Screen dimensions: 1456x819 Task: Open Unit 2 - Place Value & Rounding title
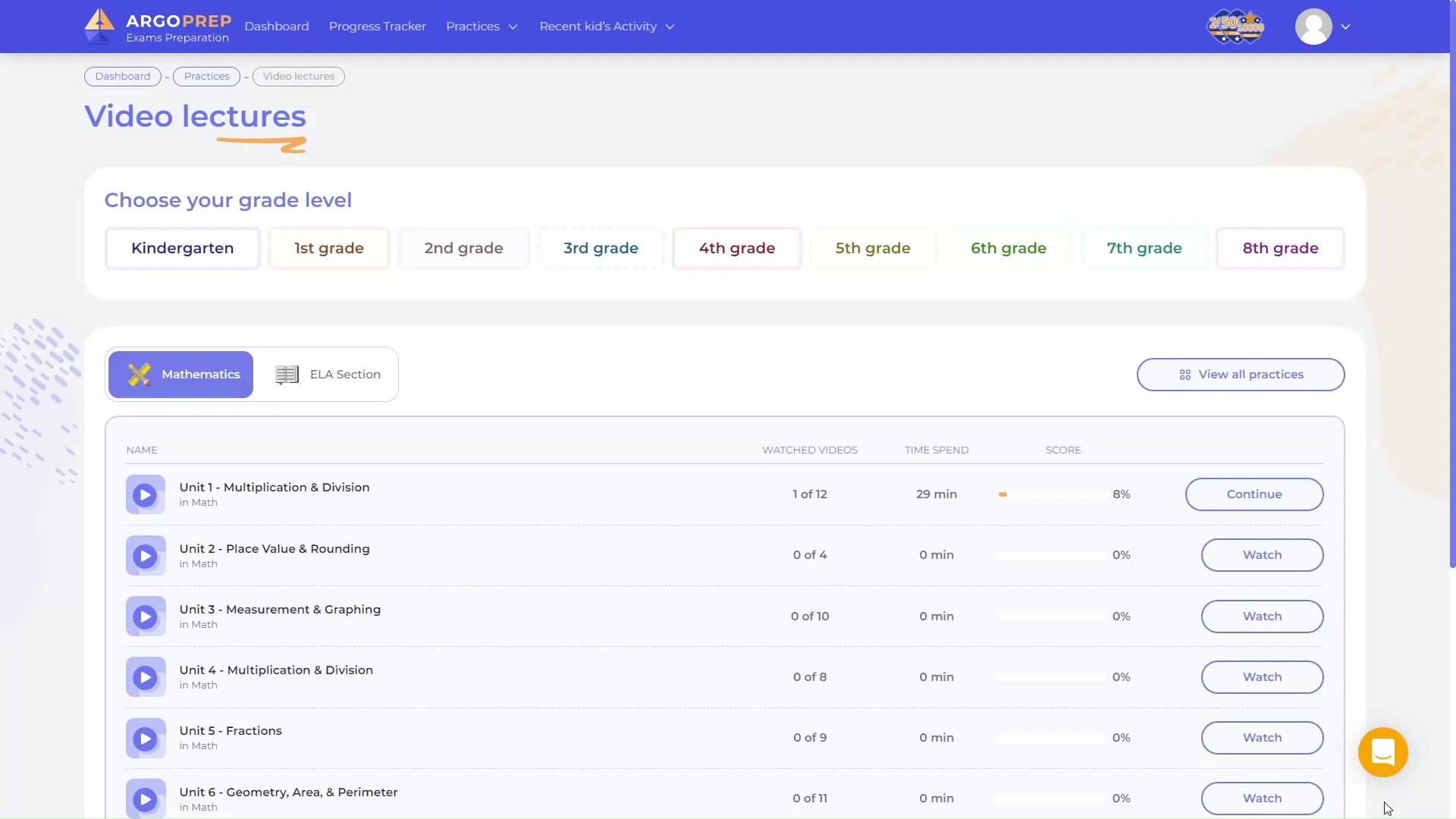(x=275, y=549)
